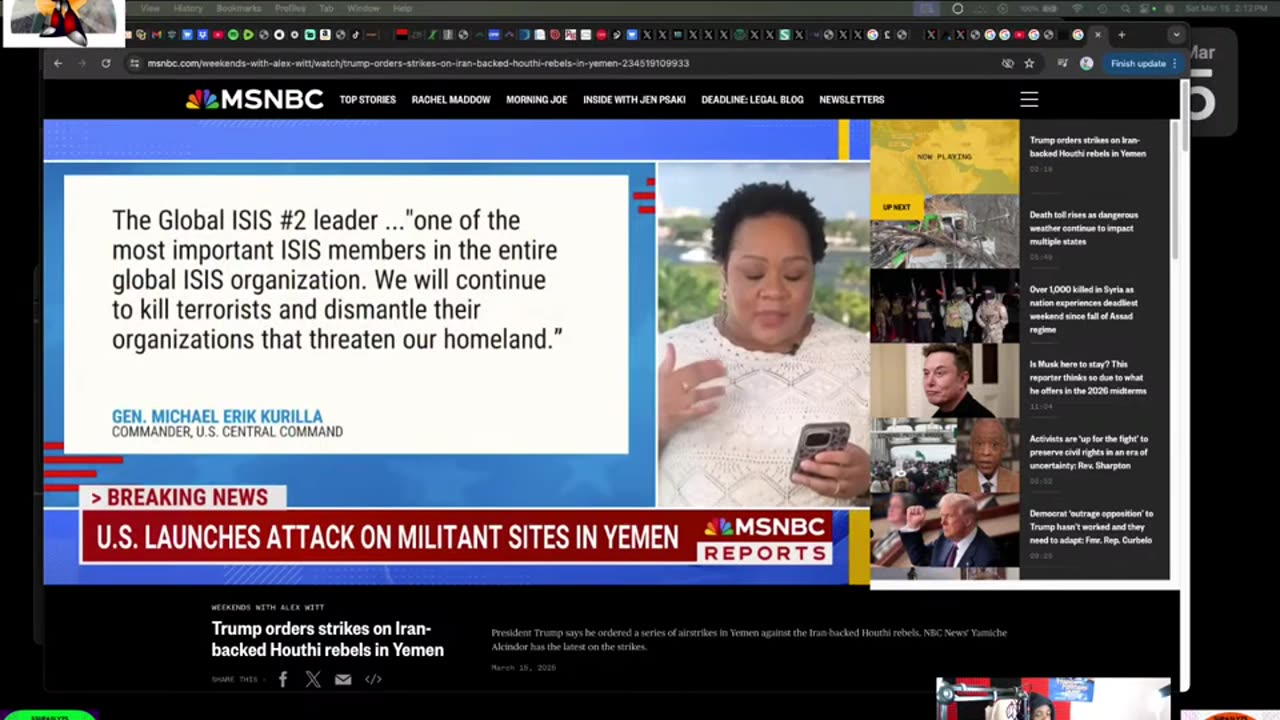Bookmark this page with the star
Screen dimensions: 1280x720
pos(1029,63)
